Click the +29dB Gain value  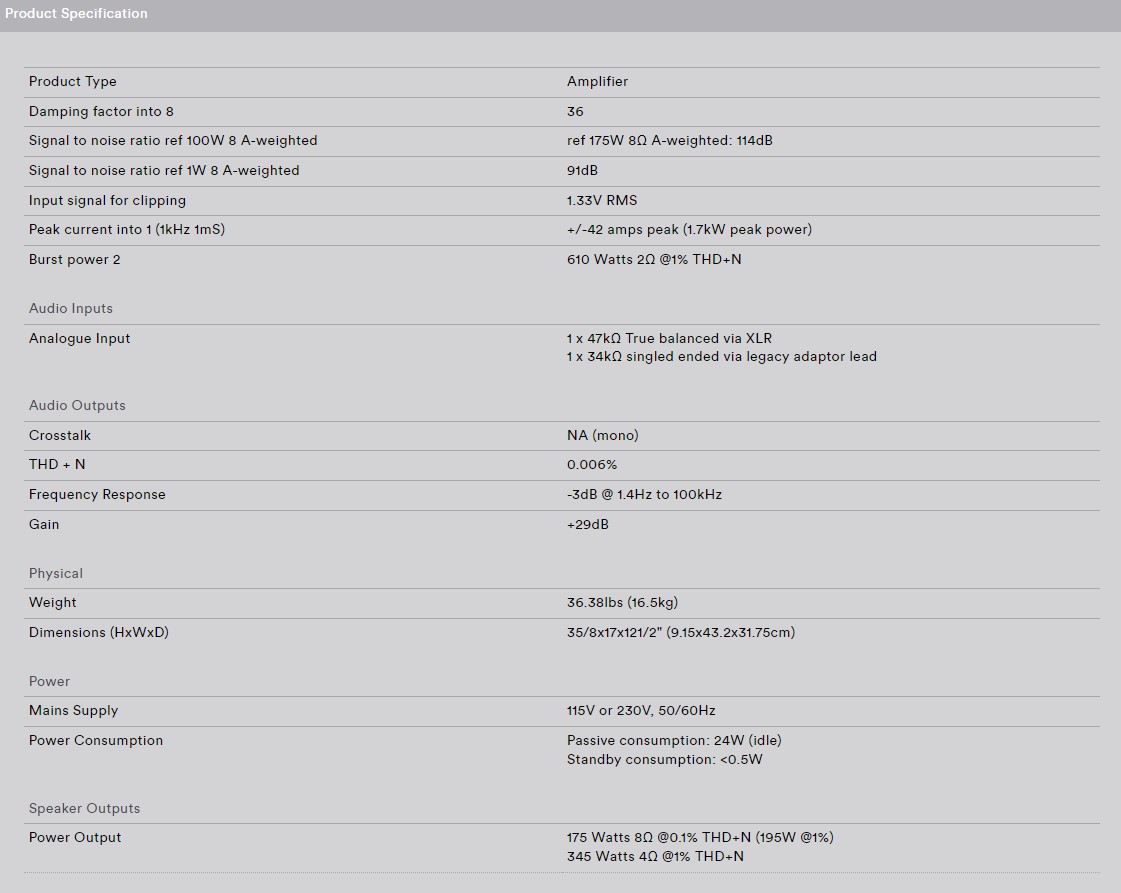[x=588, y=524]
